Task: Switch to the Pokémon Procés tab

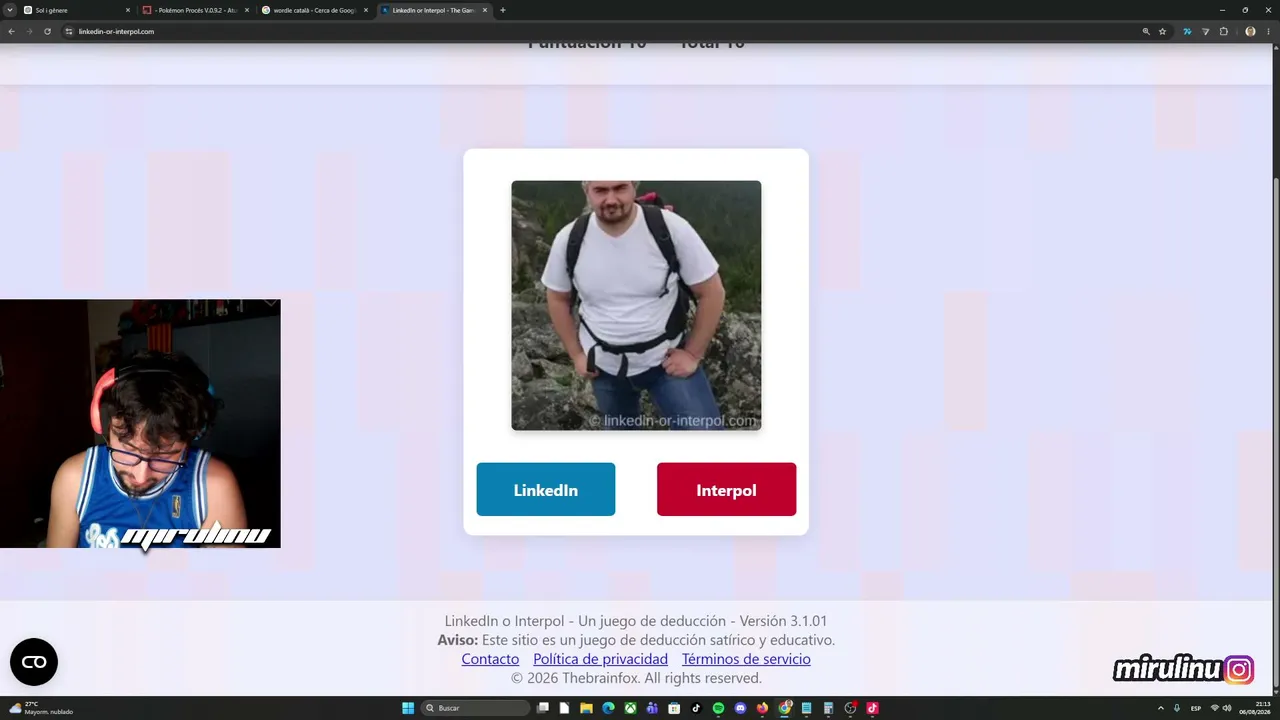Action: pyautogui.click(x=196, y=10)
